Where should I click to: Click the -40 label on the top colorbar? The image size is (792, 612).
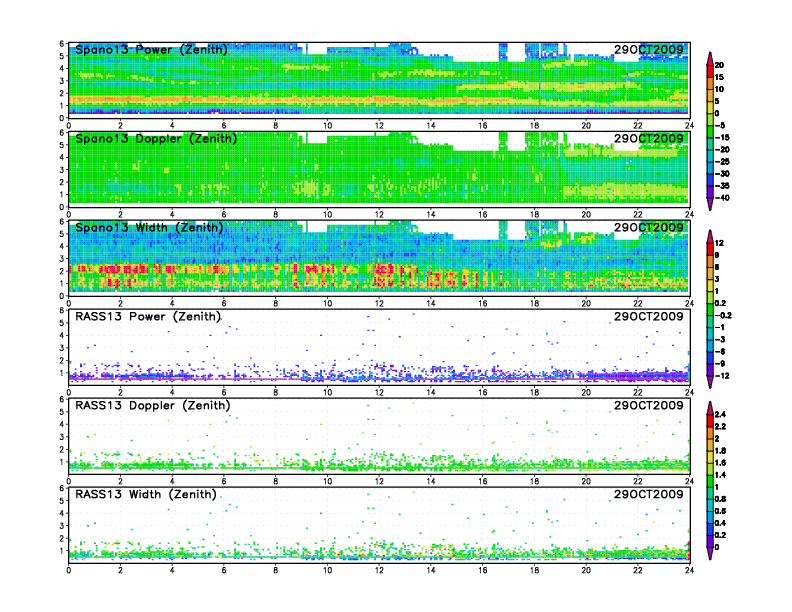(x=722, y=198)
